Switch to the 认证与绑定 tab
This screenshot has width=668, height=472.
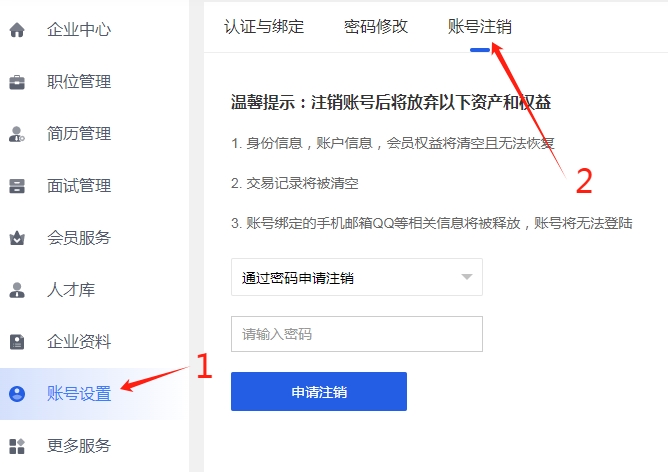point(264,27)
